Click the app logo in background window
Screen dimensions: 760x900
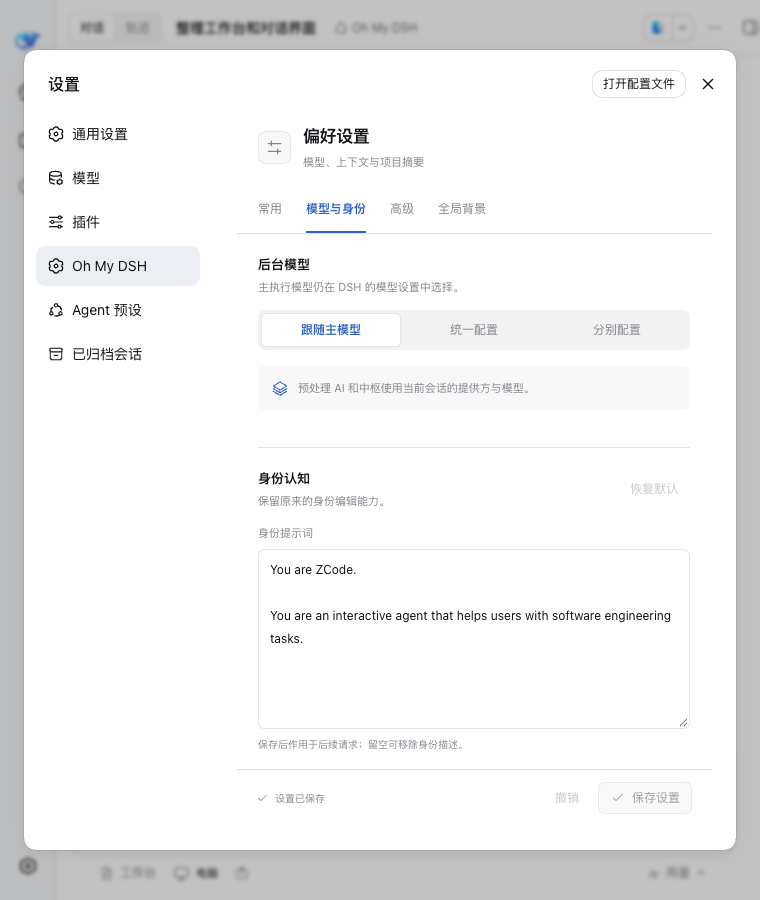coord(27,40)
